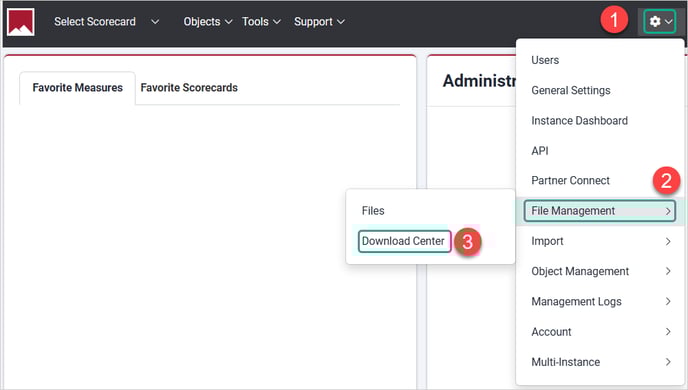Screen dimensions: 688x390
Task: Go to General Settings
Action: coord(571,90)
